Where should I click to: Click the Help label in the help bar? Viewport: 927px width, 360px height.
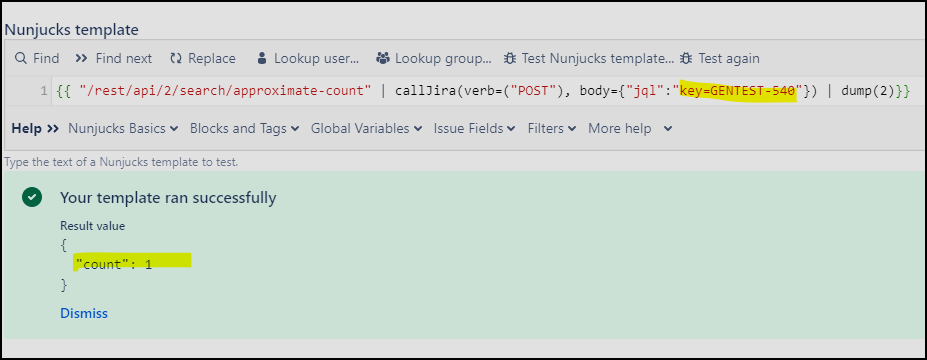[27, 128]
